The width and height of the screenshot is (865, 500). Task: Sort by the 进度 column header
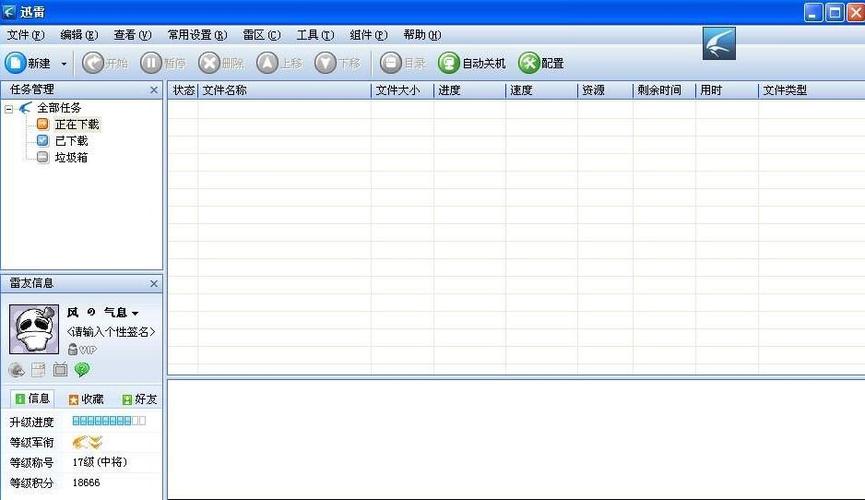pyautogui.click(x=469, y=91)
